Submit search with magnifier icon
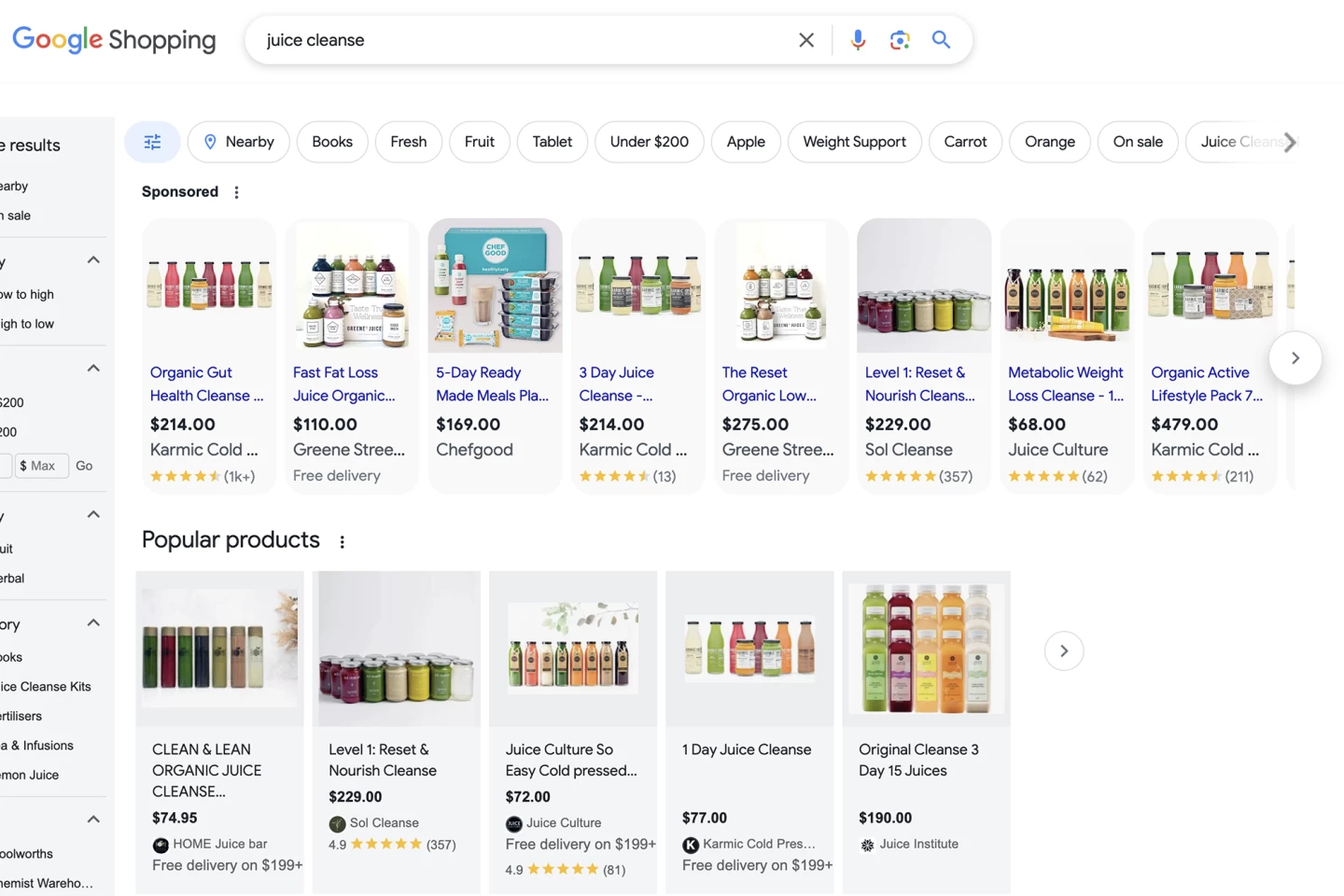The height and width of the screenshot is (896, 1344). coord(941,40)
